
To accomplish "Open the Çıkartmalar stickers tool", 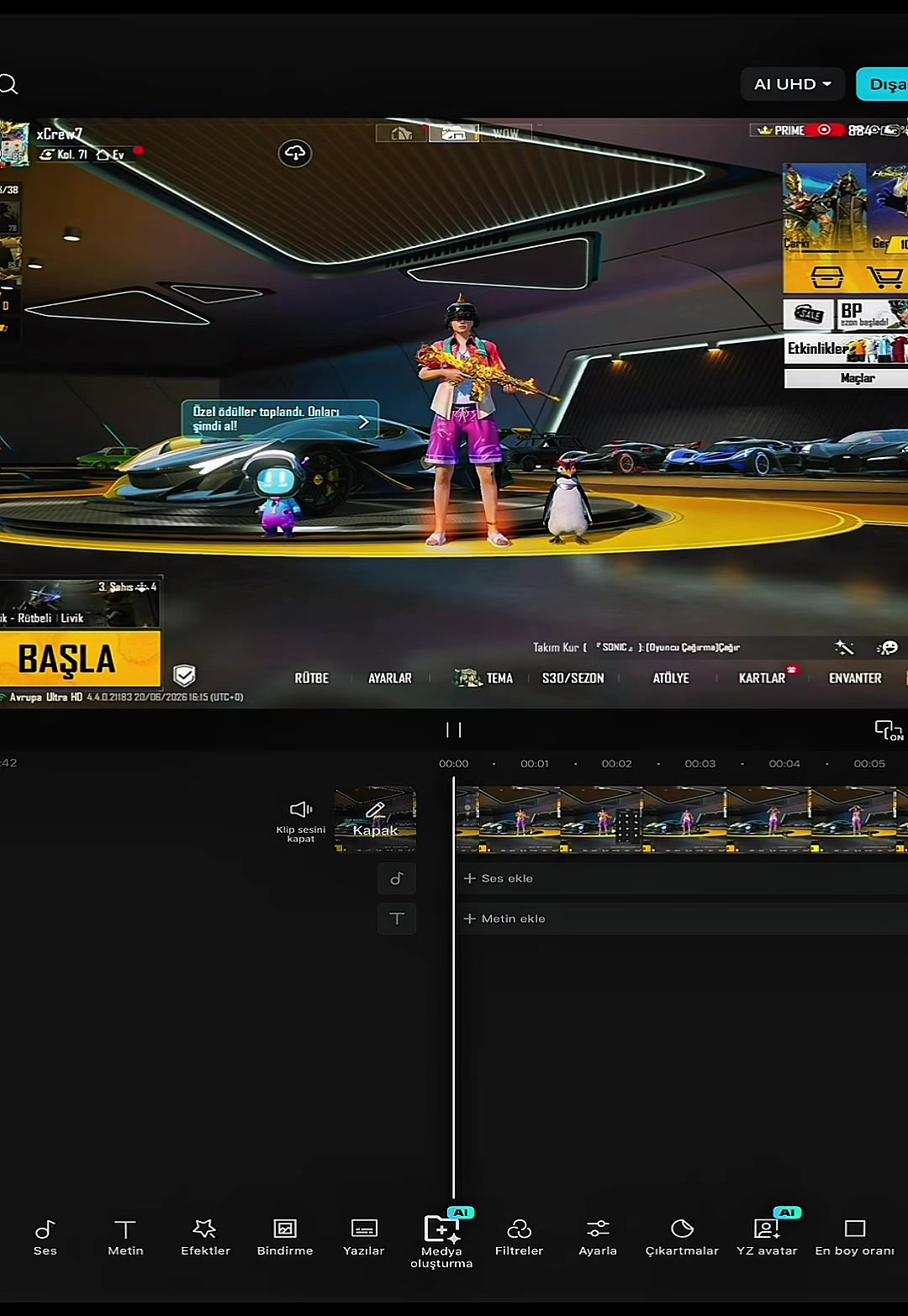I will click(x=682, y=1238).
